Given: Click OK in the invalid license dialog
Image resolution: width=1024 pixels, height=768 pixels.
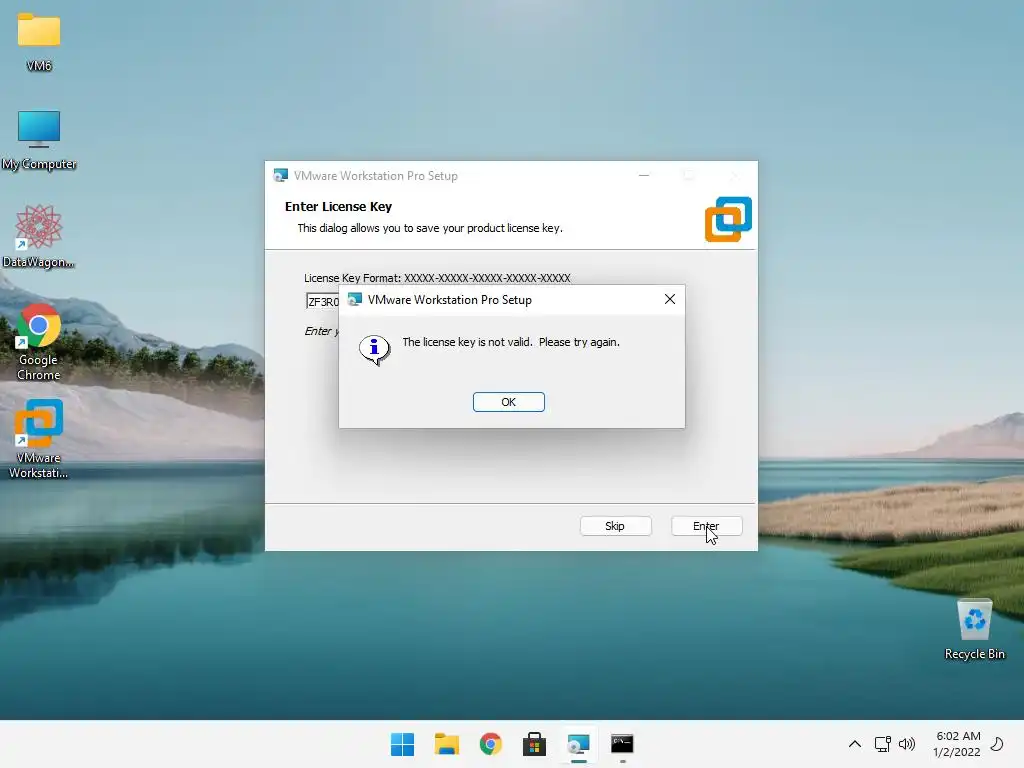Looking at the screenshot, I should (x=508, y=402).
